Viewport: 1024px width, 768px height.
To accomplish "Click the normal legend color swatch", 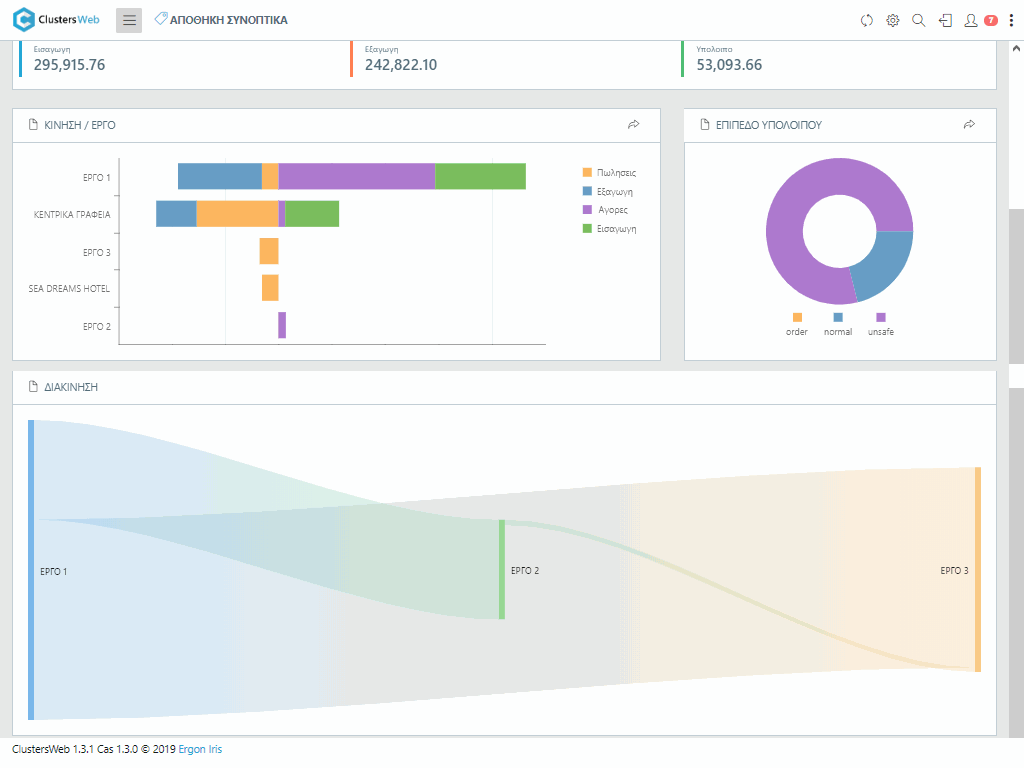I will pyautogui.click(x=838, y=317).
